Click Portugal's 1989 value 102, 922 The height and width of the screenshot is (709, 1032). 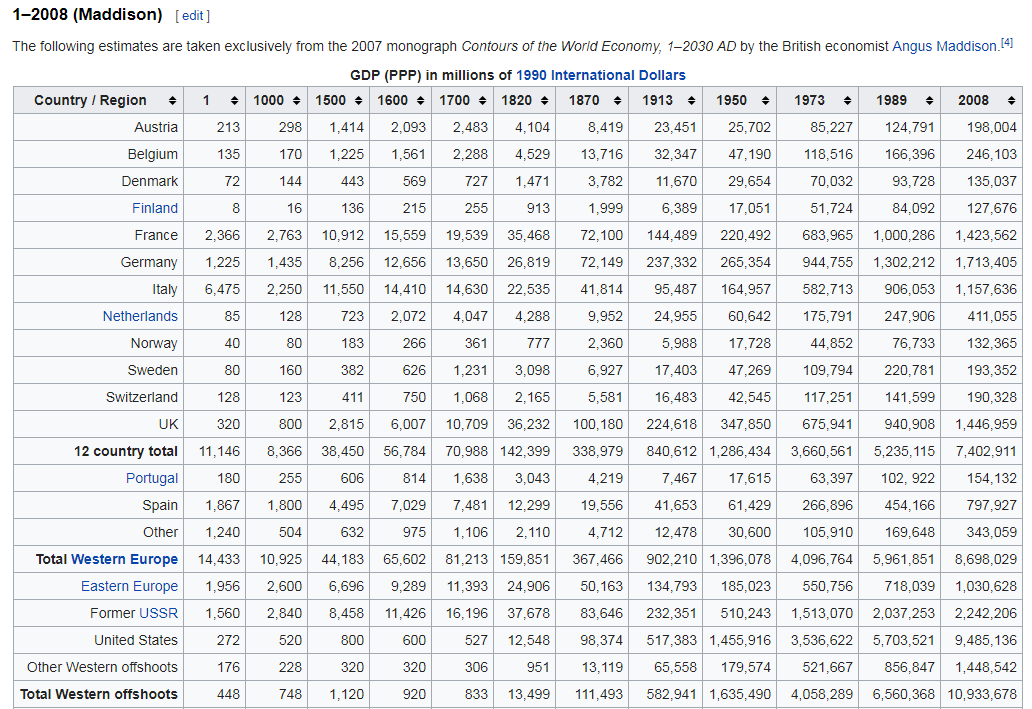click(x=908, y=478)
